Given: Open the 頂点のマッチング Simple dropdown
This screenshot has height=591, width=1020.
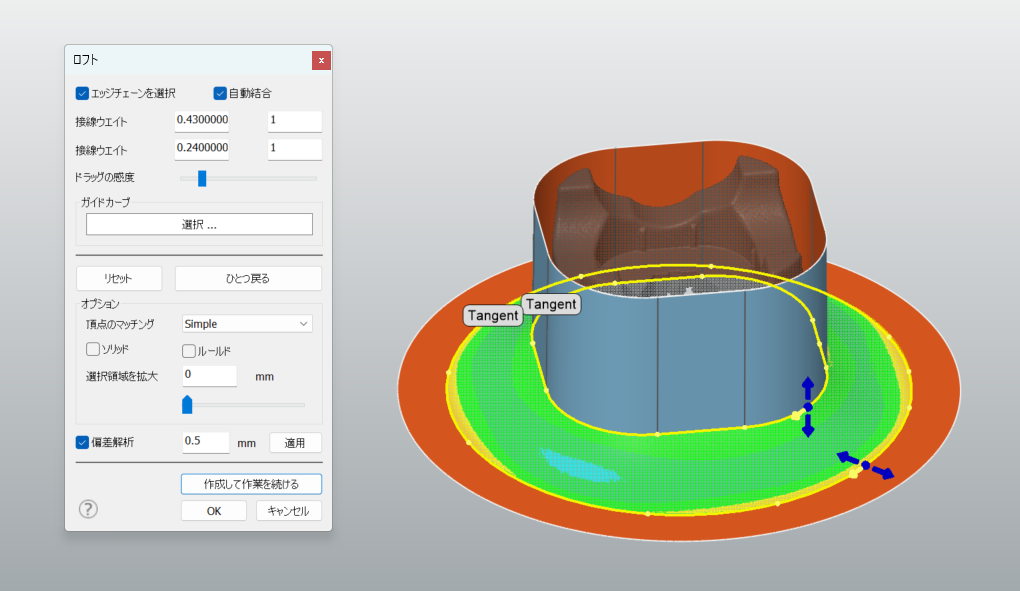Looking at the screenshot, I should pos(247,324).
